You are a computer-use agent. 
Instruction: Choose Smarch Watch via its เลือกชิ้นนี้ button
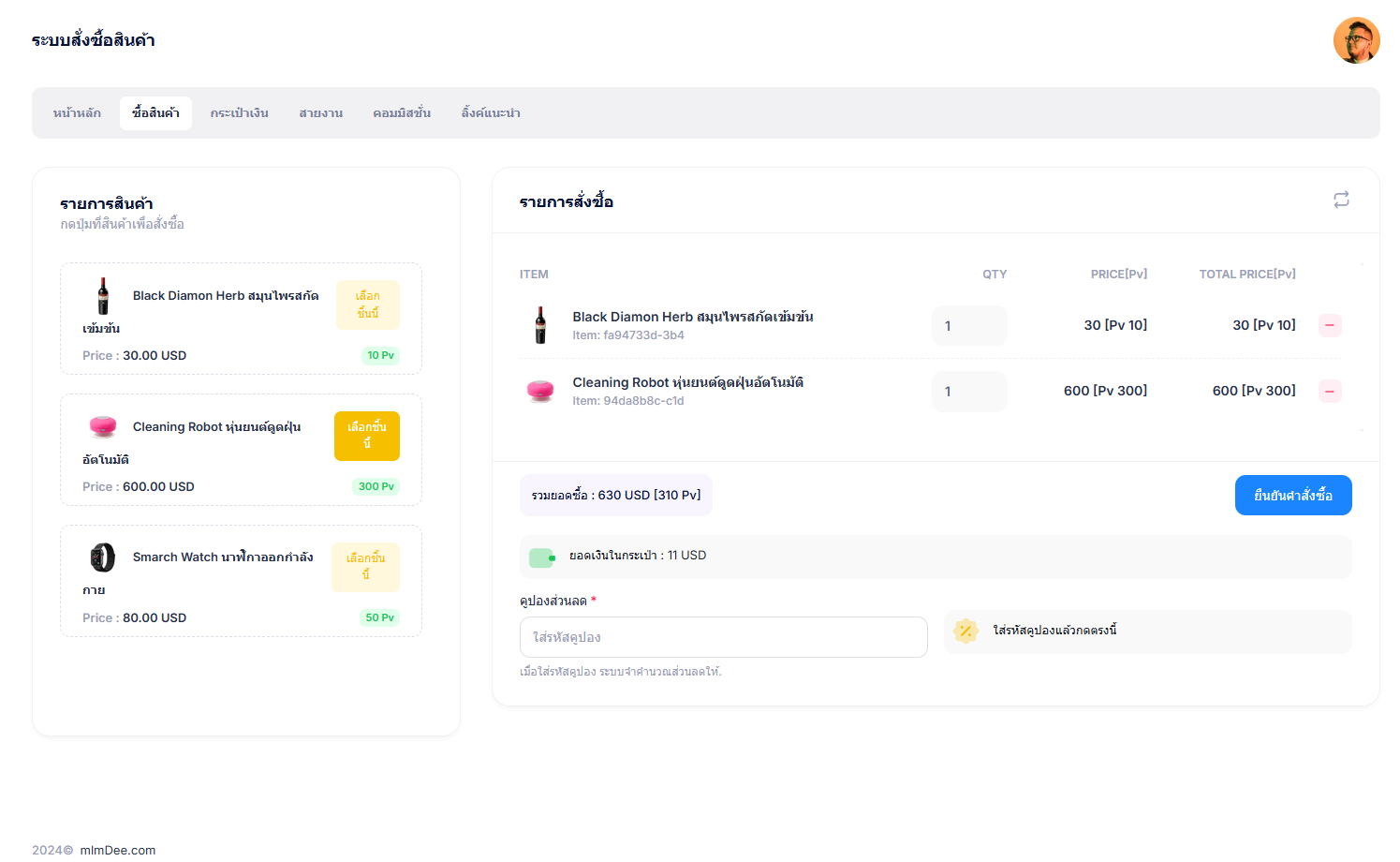pyautogui.click(x=365, y=567)
